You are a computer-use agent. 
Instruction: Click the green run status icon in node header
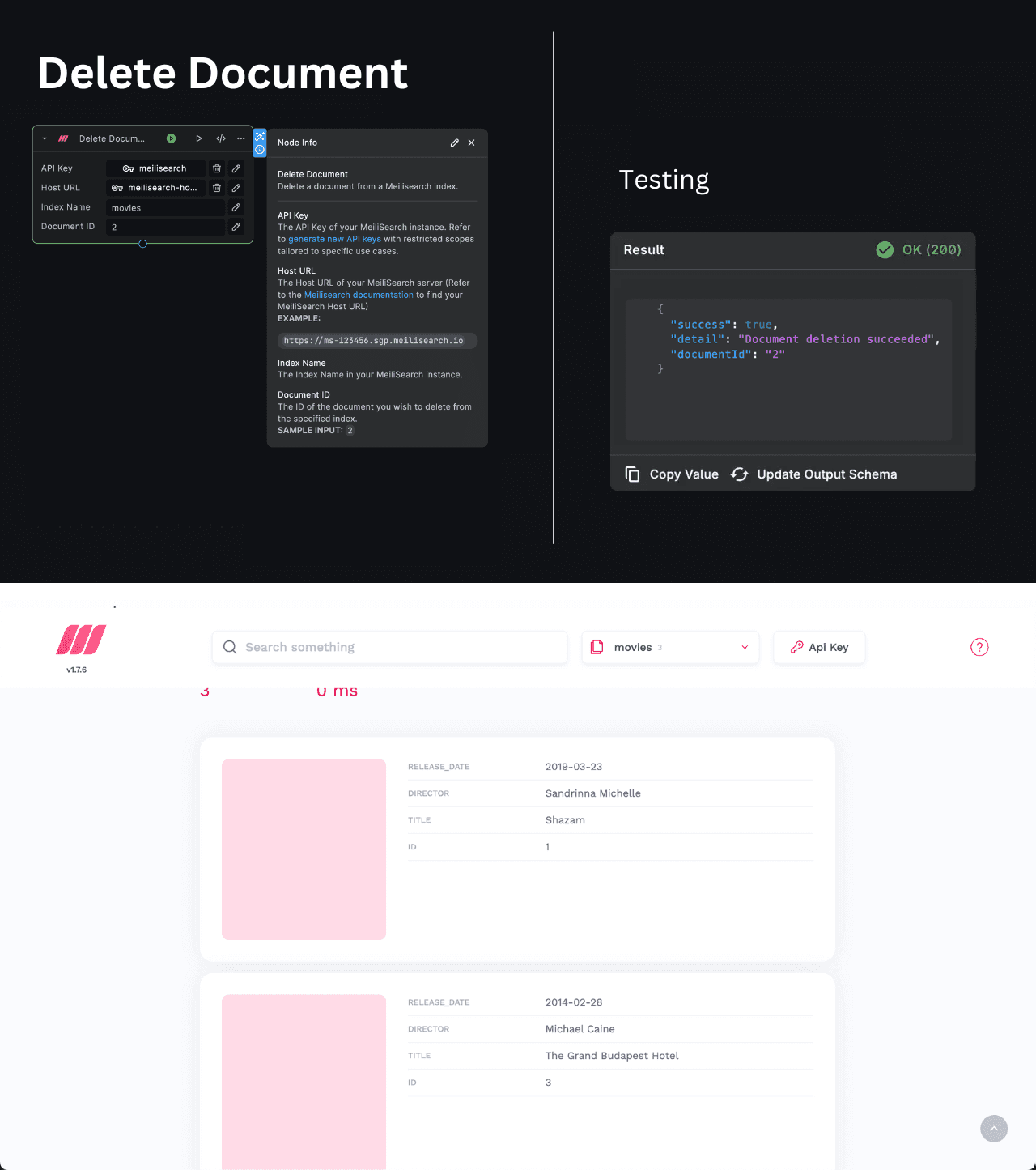pos(171,138)
